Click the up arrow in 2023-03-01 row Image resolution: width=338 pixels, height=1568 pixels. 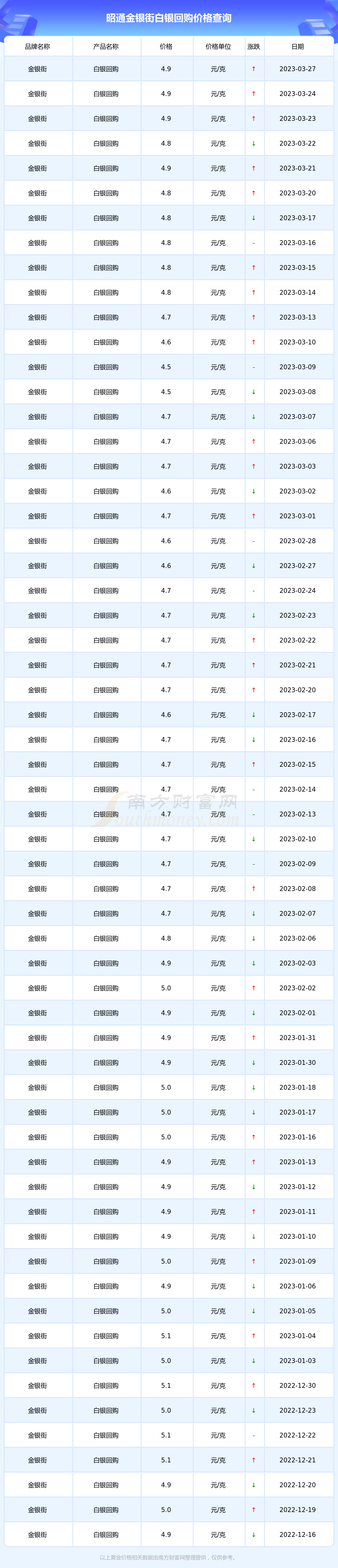(x=254, y=516)
